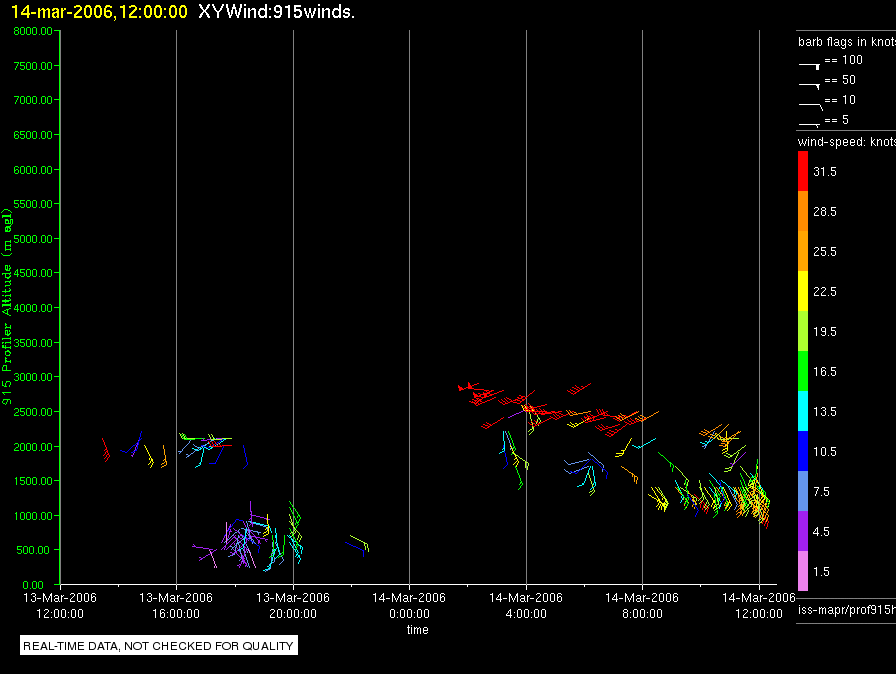Click the 500.00 altitude tick label

click(33, 550)
